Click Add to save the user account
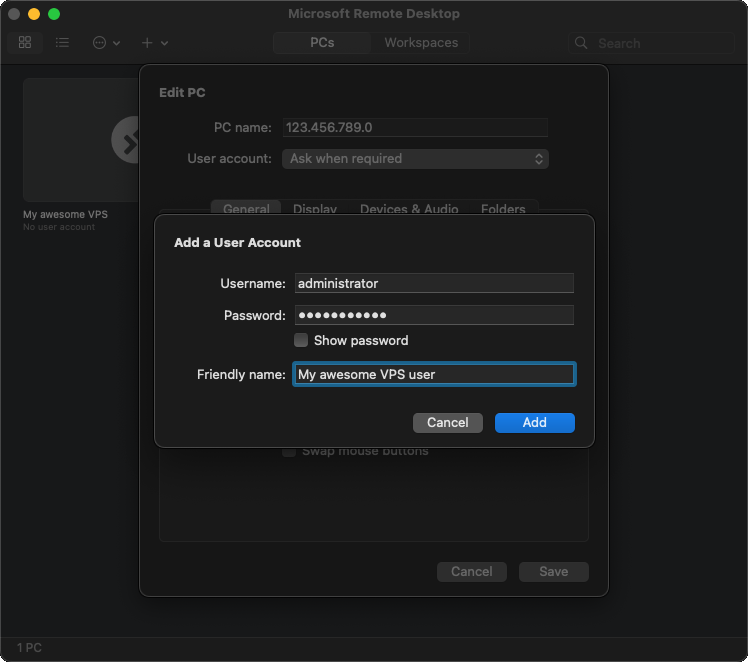This screenshot has height=662, width=748. [x=534, y=423]
